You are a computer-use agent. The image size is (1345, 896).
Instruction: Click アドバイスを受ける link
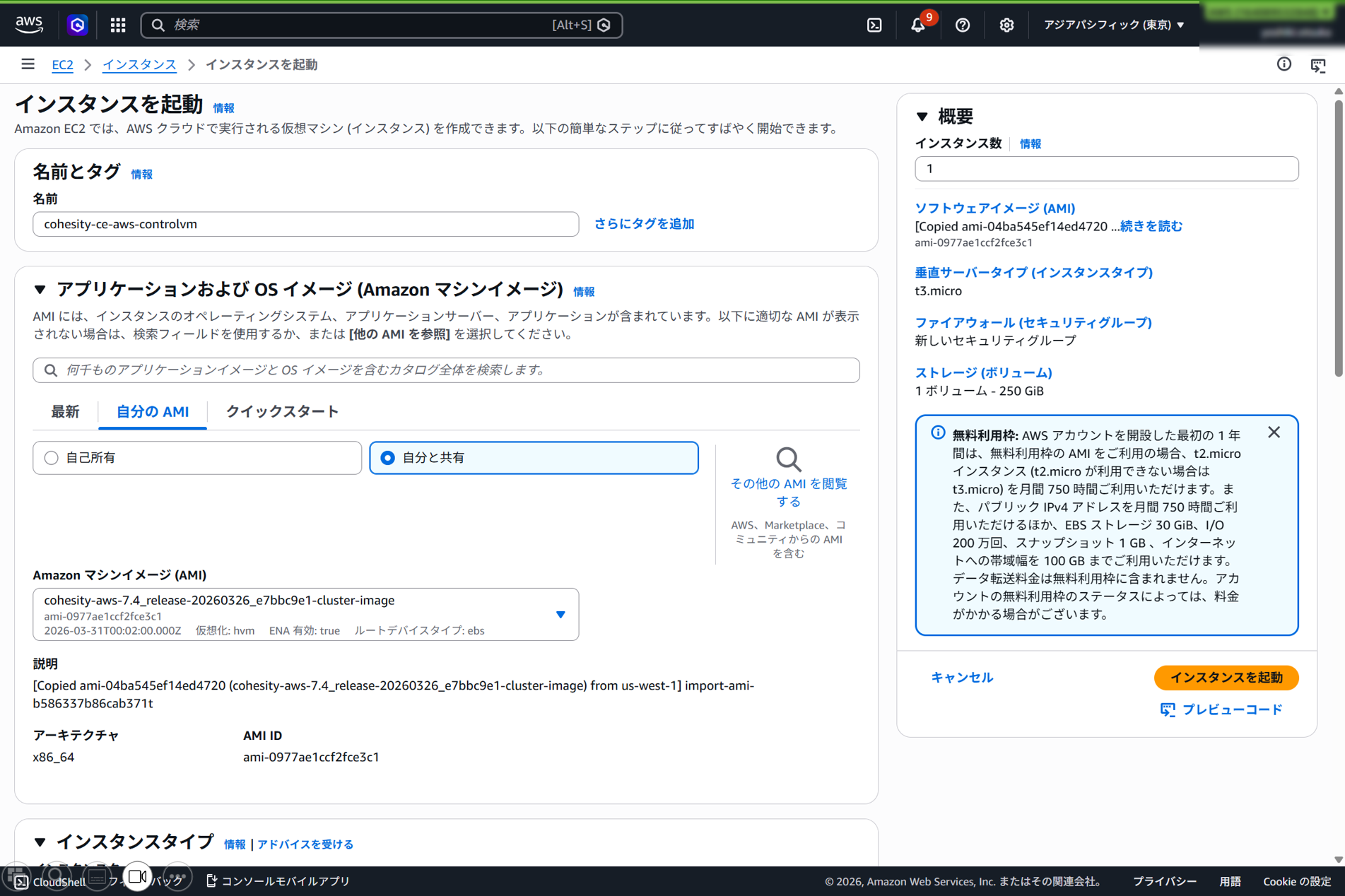coord(305,844)
